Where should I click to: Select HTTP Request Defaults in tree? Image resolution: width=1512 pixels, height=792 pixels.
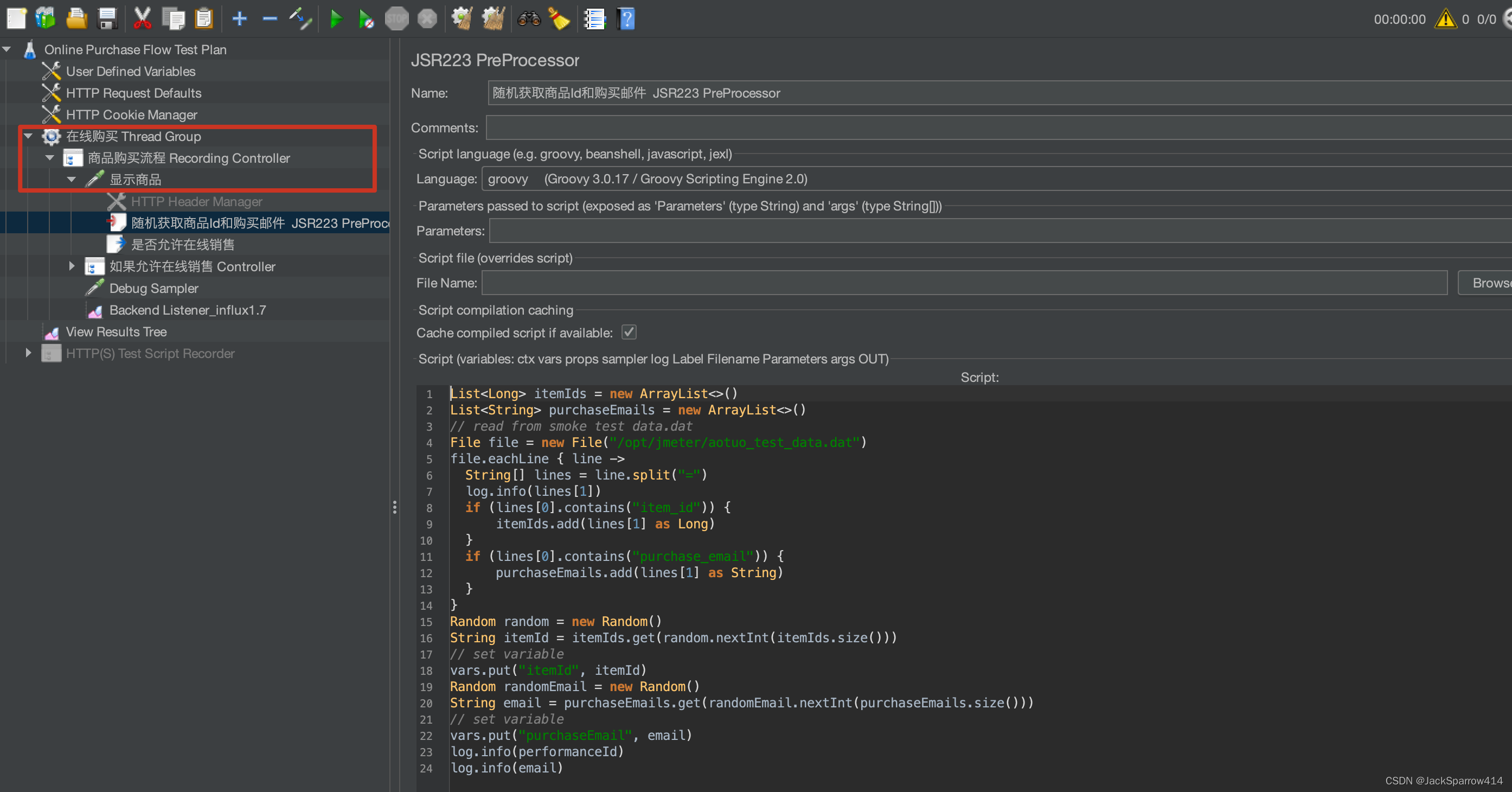coord(133,93)
